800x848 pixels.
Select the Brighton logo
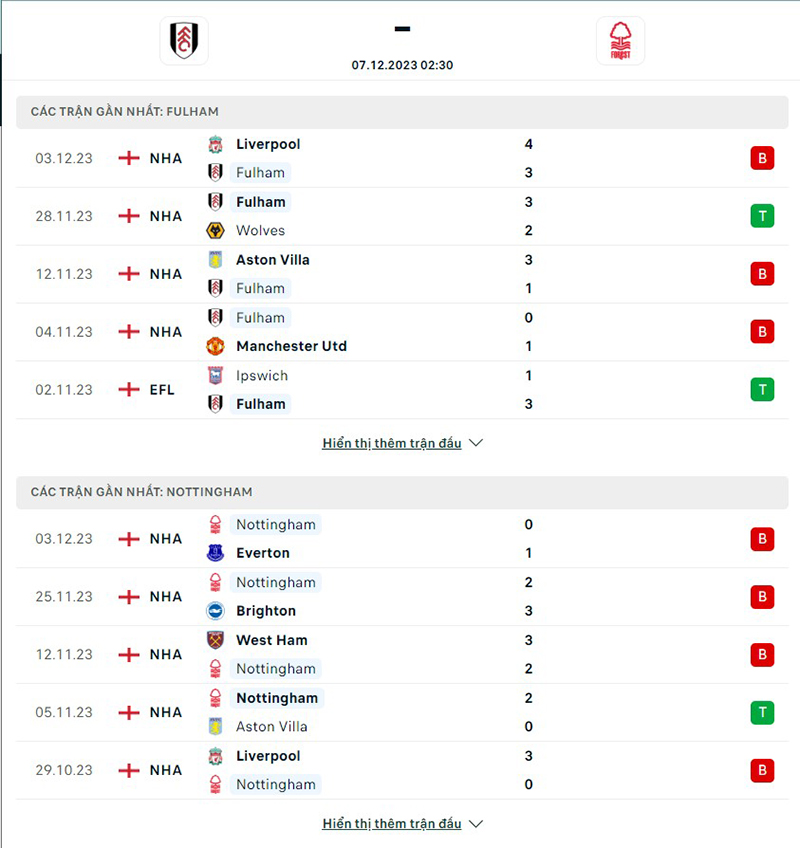click(x=215, y=610)
